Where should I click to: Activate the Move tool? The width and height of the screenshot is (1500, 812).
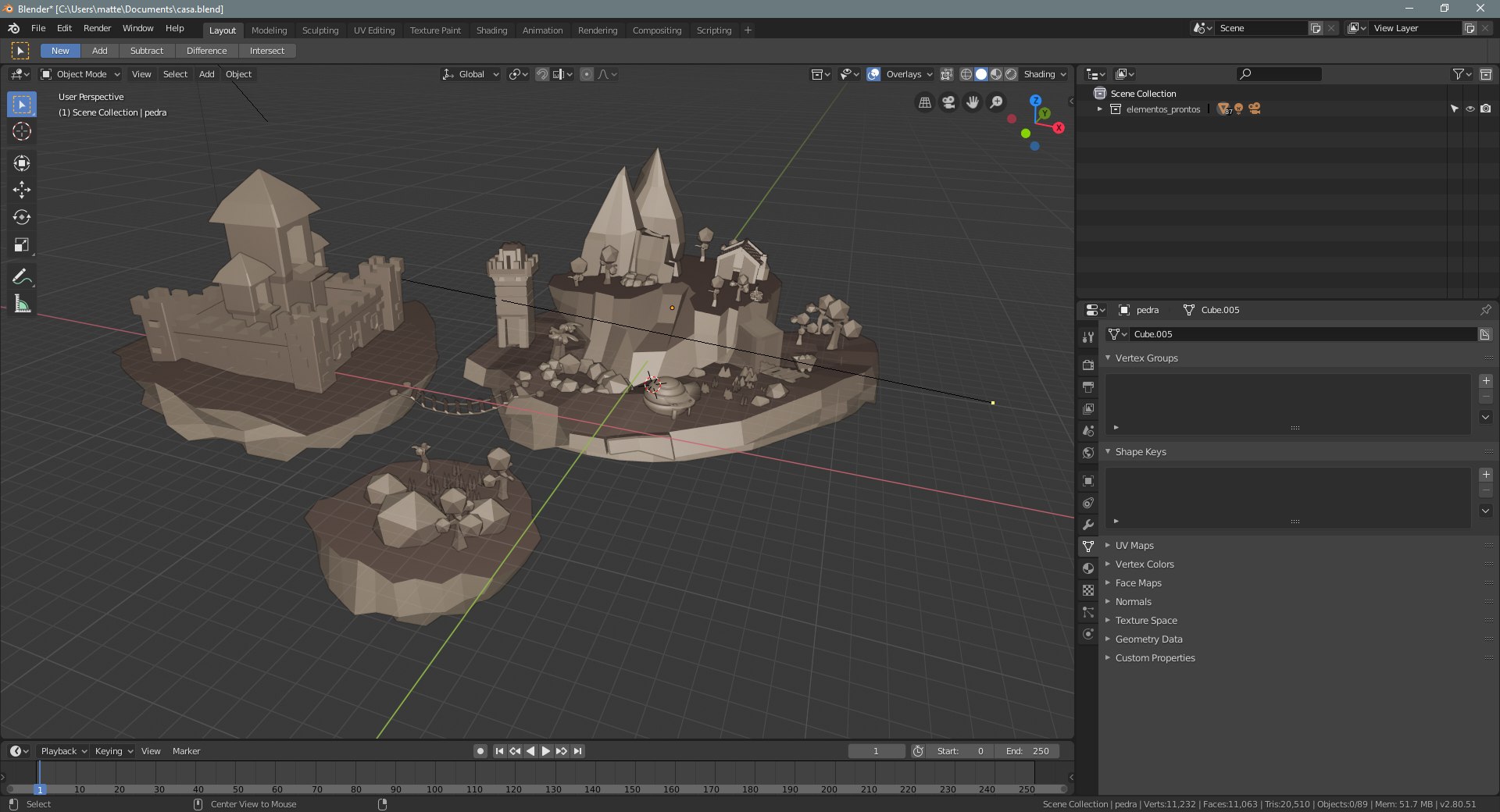click(x=22, y=190)
